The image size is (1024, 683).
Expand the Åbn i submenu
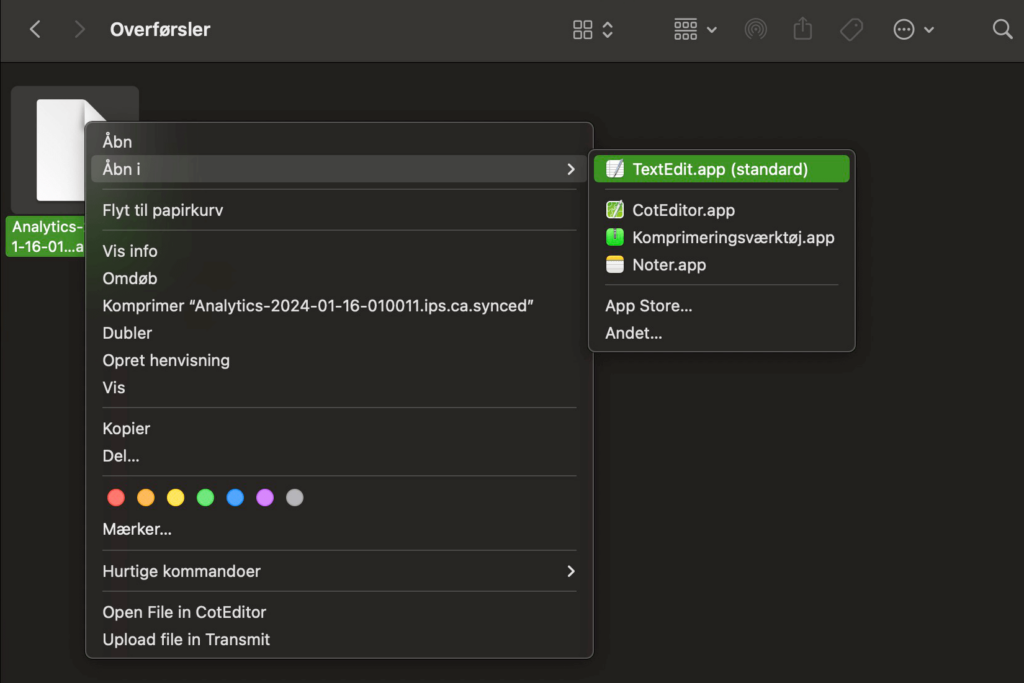point(339,169)
